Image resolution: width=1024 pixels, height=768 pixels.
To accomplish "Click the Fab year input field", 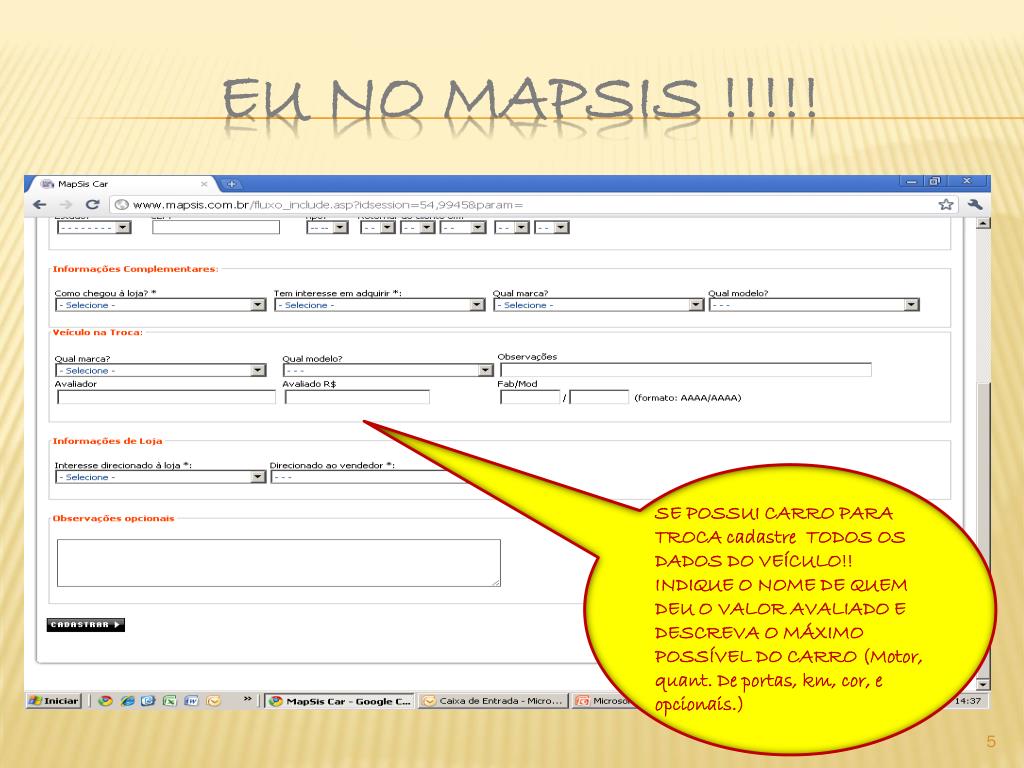I will pos(530,397).
